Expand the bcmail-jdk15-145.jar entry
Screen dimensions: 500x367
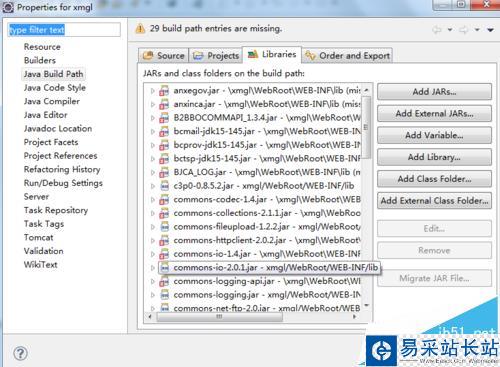[x=152, y=132]
